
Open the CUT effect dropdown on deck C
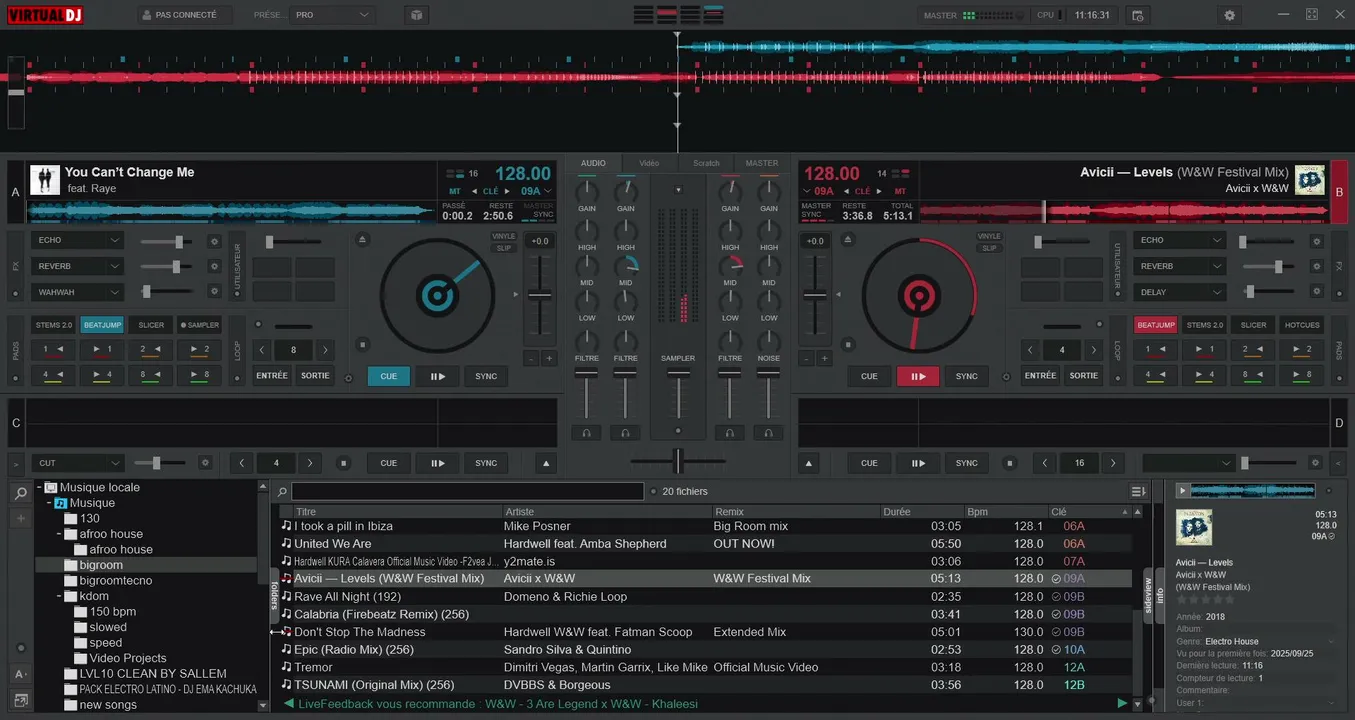point(77,463)
